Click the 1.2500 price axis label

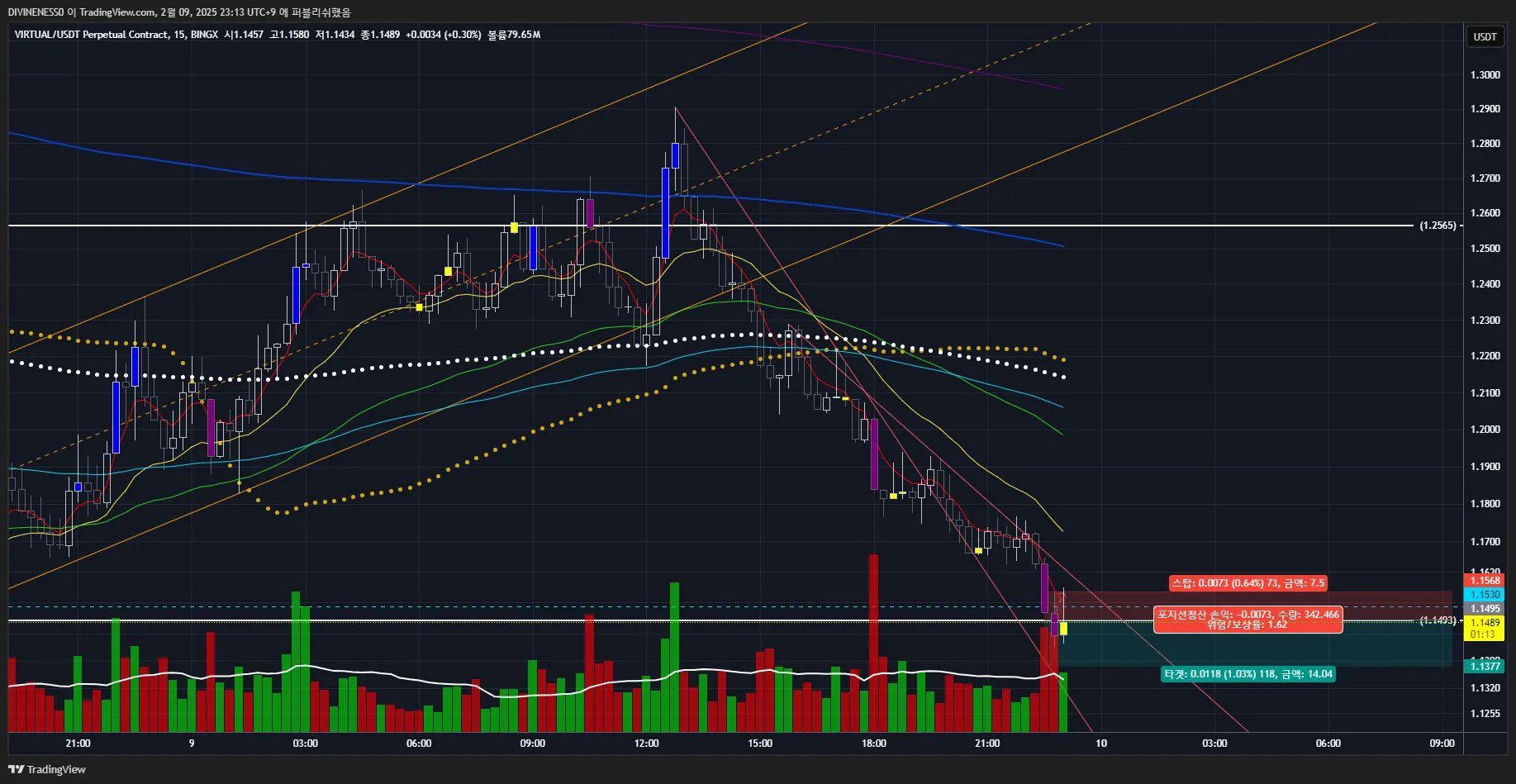1485,249
